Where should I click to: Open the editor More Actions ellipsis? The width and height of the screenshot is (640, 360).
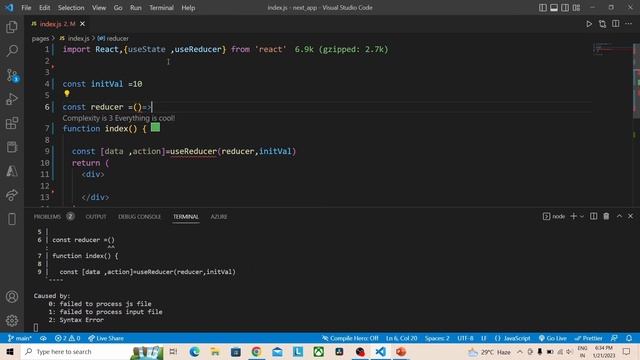(629, 24)
